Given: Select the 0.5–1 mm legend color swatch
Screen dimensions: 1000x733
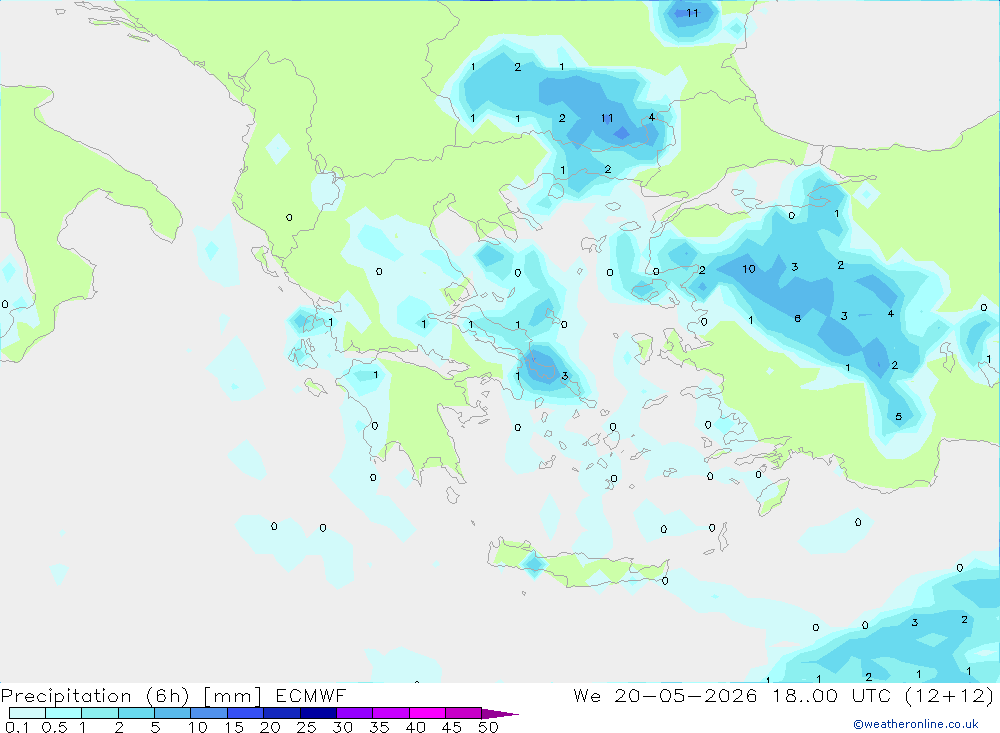Looking at the screenshot, I should (64, 713).
